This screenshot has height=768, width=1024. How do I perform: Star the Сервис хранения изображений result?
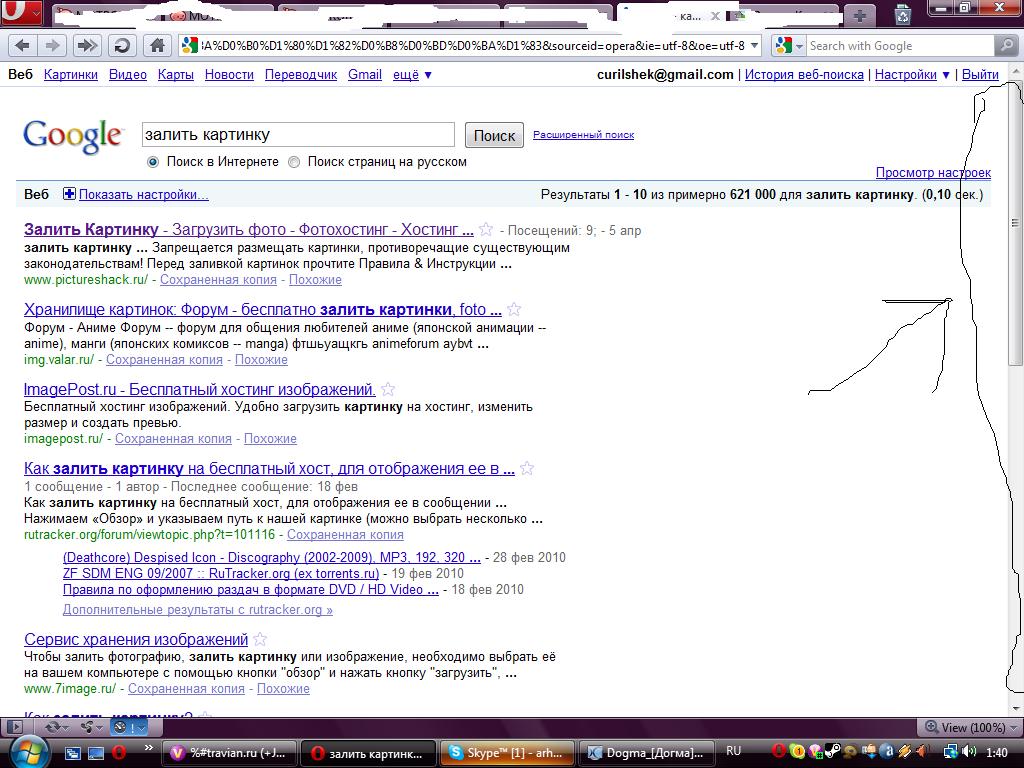click(x=260, y=639)
